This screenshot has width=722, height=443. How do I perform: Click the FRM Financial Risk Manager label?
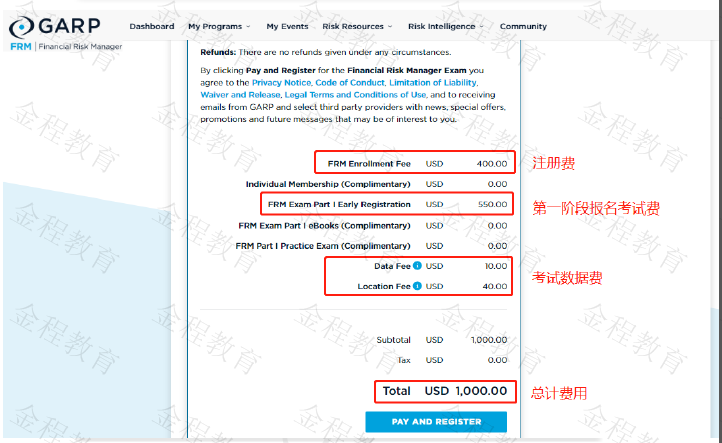(x=66, y=47)
